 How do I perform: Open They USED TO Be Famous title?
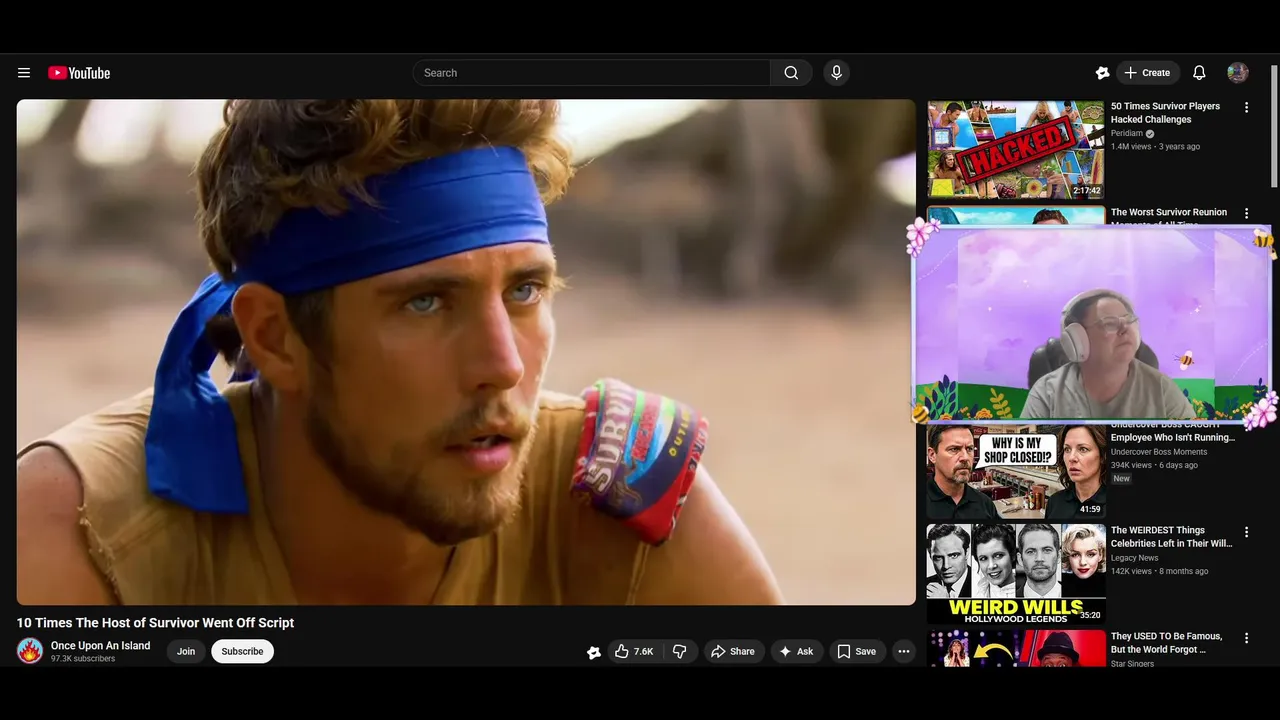[x=1166, y=643]
